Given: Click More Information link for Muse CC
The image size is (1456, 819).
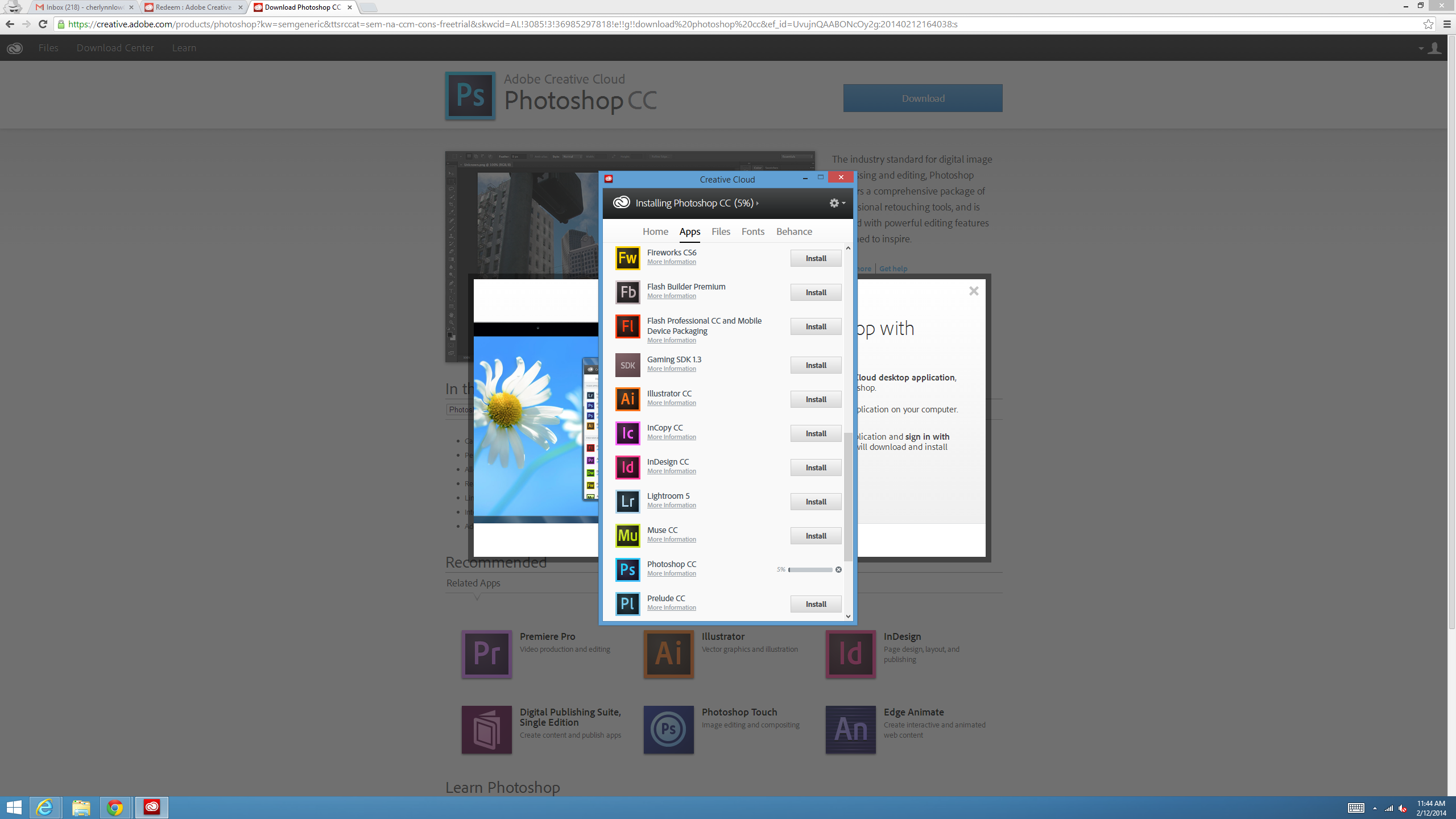Looking at the screenshot, I should pos(671,539).
